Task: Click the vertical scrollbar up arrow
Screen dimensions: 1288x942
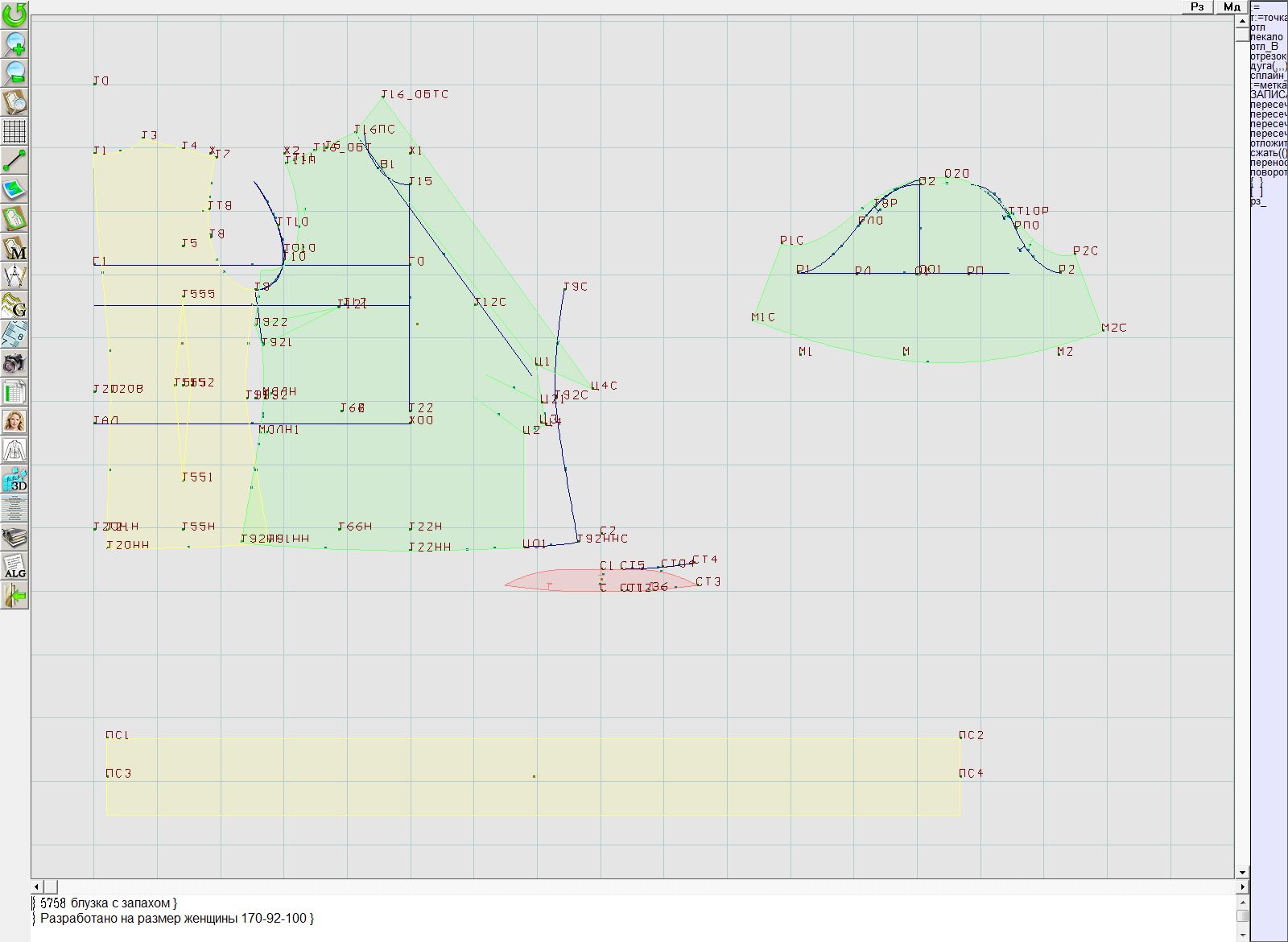Action: pos(1242,19)
